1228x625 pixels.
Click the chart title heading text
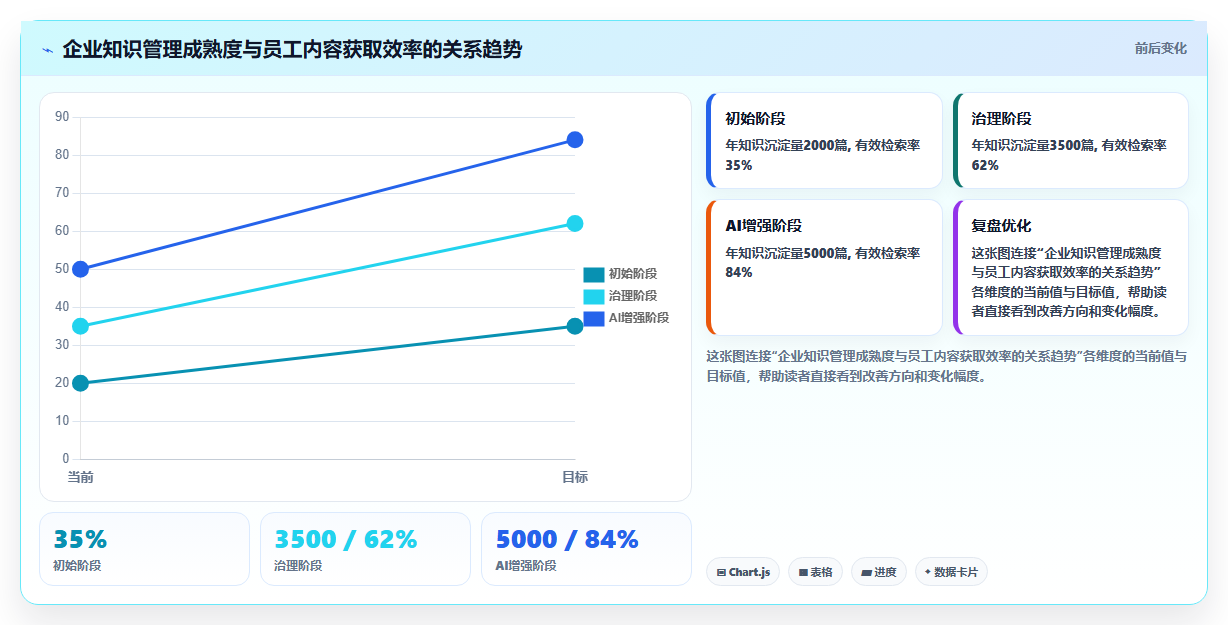(x=292, y=49)
